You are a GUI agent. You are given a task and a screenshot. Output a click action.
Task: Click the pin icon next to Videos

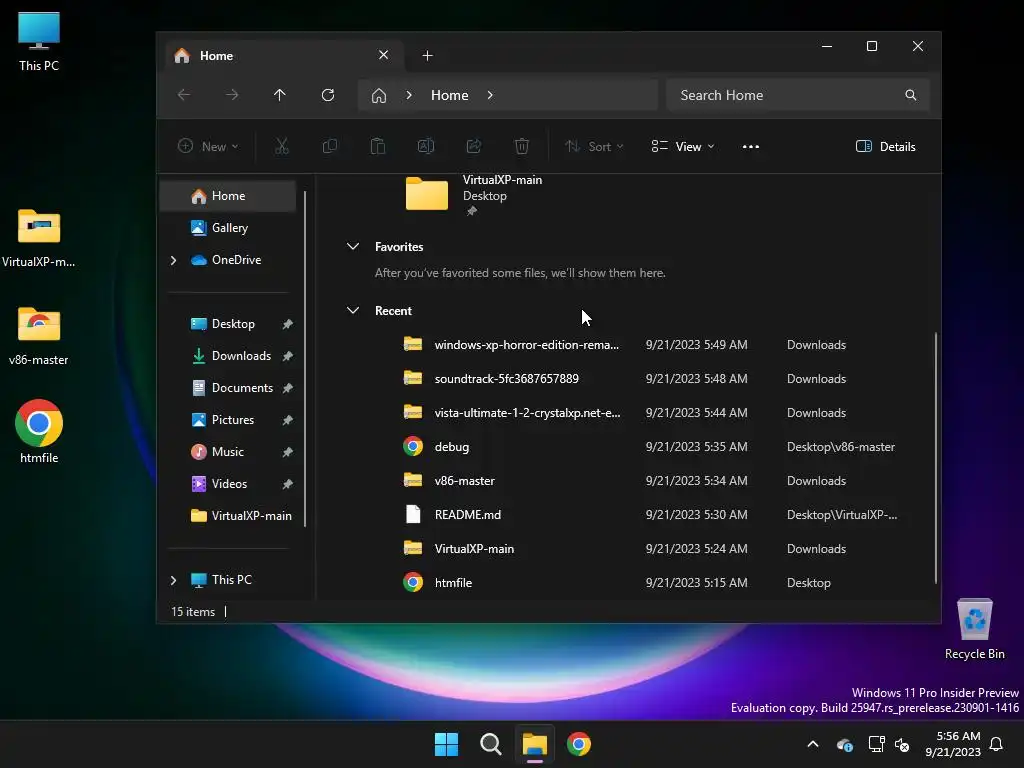pyautogui.click(x=287, y=484)
